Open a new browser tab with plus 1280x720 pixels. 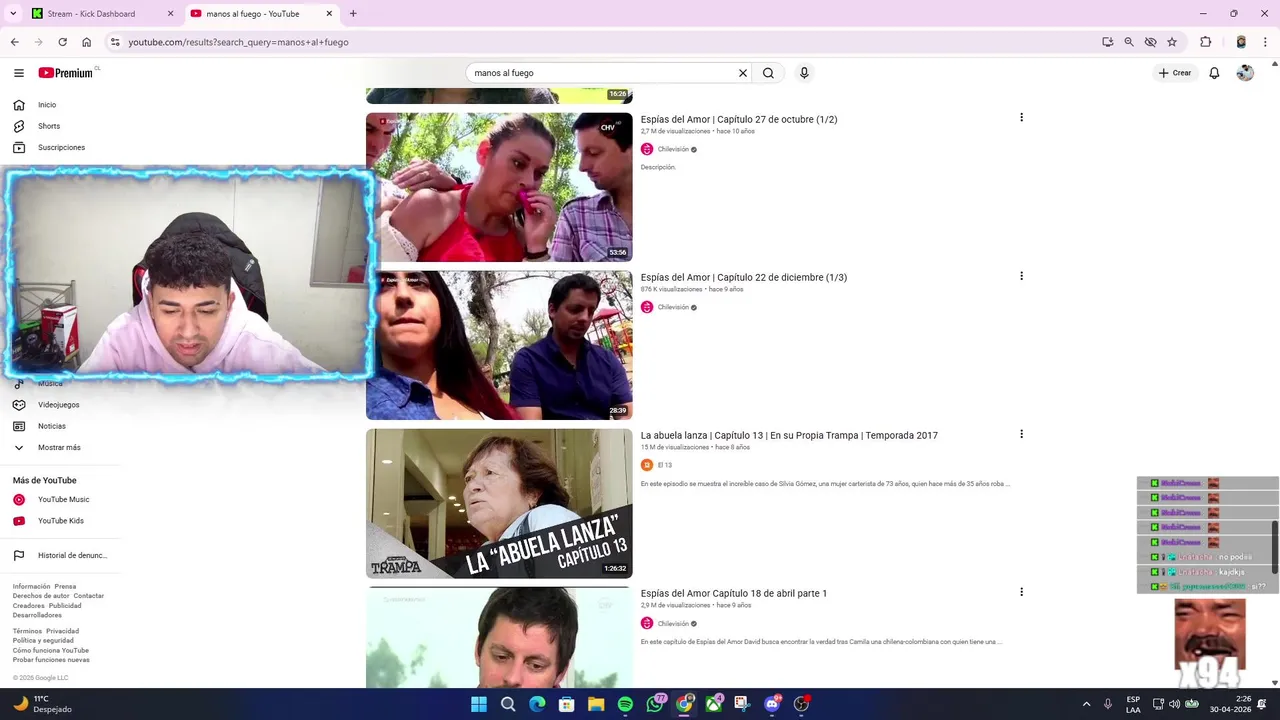point(353,14)
